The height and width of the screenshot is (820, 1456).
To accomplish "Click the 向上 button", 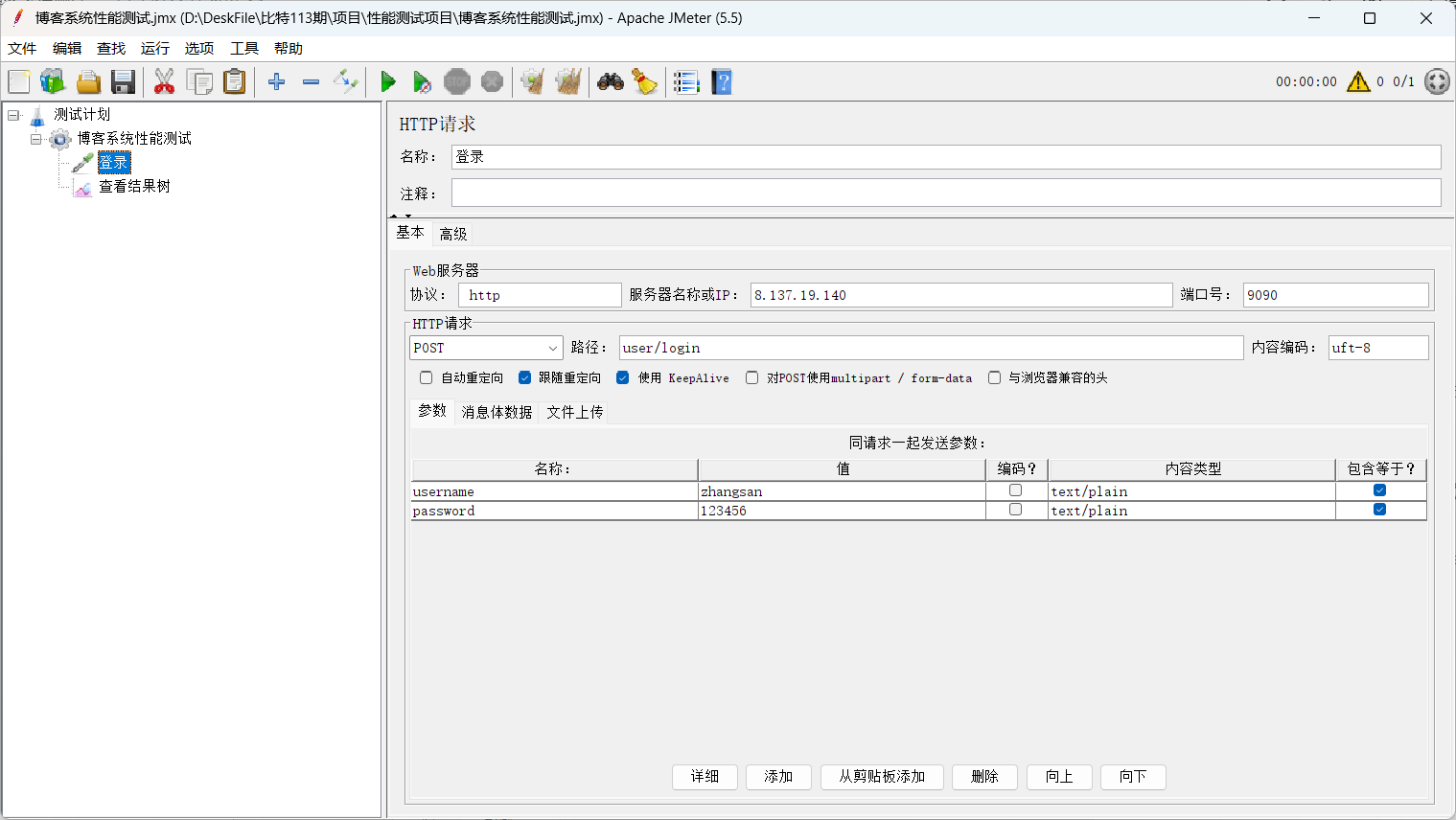I will pos(1059,777).
